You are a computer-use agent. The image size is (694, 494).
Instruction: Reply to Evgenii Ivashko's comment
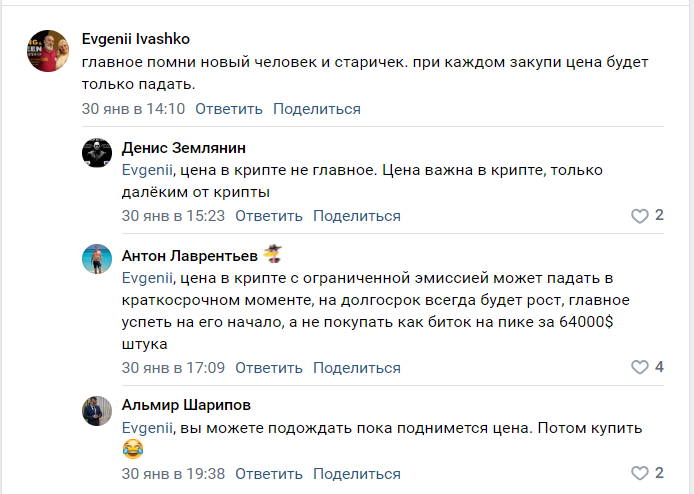pos(229,109)
